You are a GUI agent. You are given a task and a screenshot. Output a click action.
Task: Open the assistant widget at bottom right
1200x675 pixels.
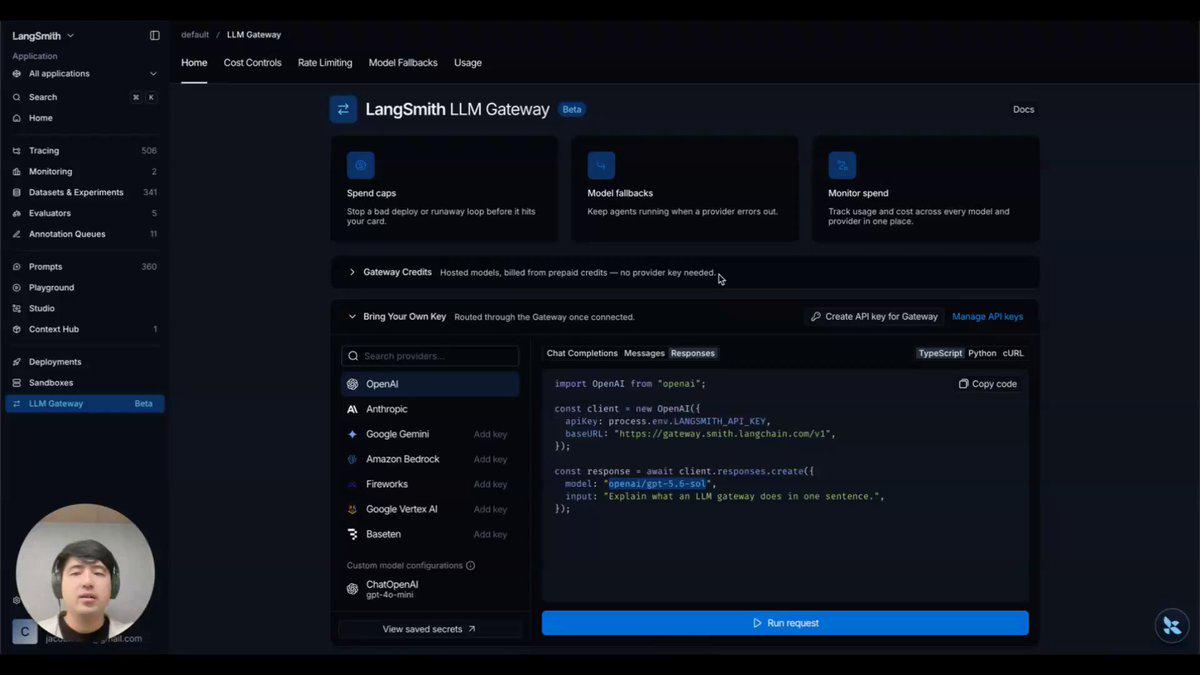tap(1171, 627)
